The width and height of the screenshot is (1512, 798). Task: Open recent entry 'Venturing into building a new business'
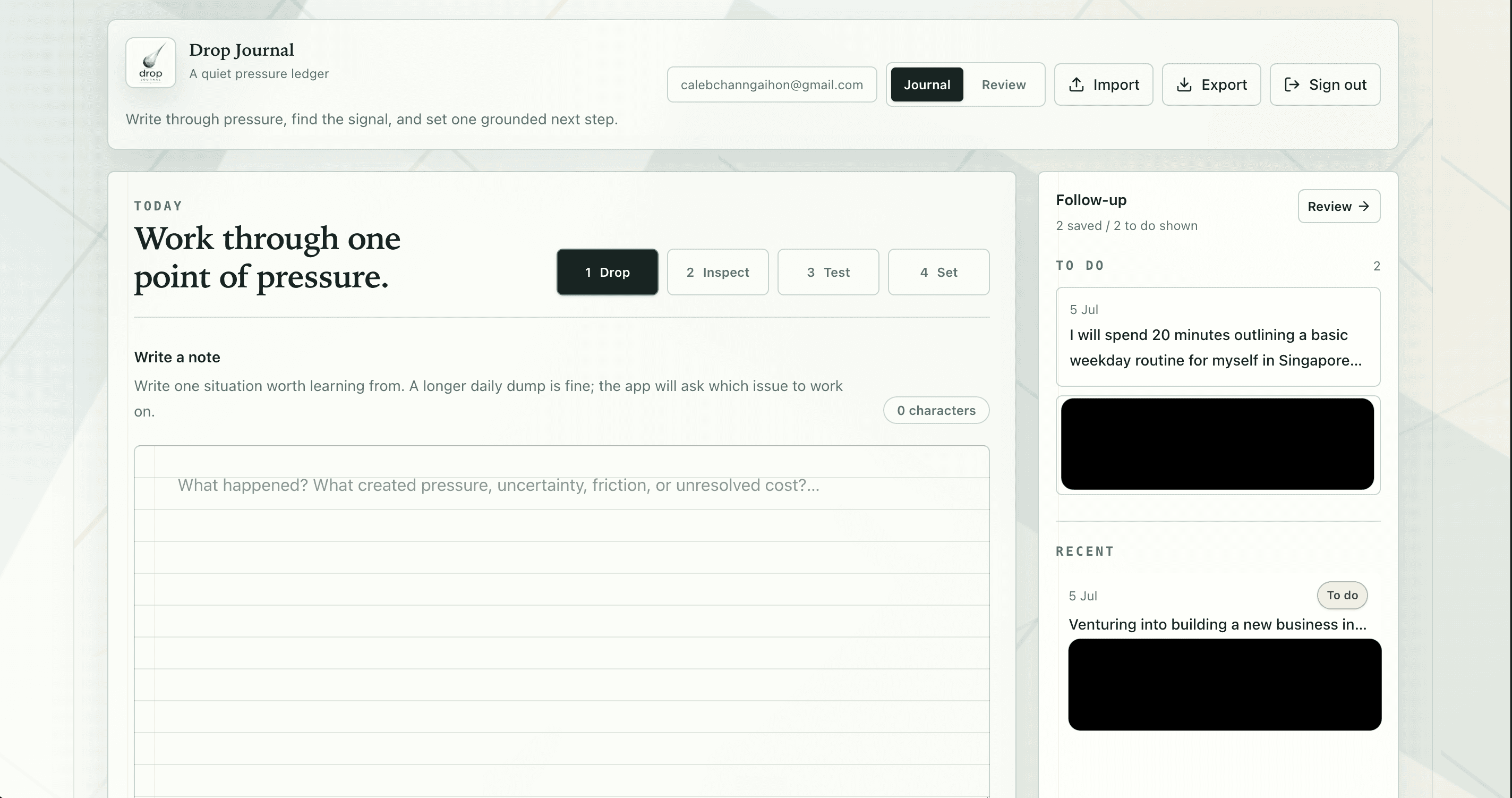click(x=1217, y=624)
